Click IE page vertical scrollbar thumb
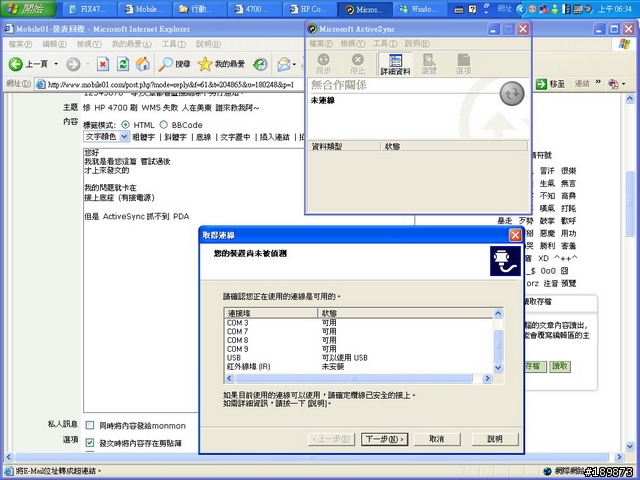640x480 pixels. click(x=630, y=203)
